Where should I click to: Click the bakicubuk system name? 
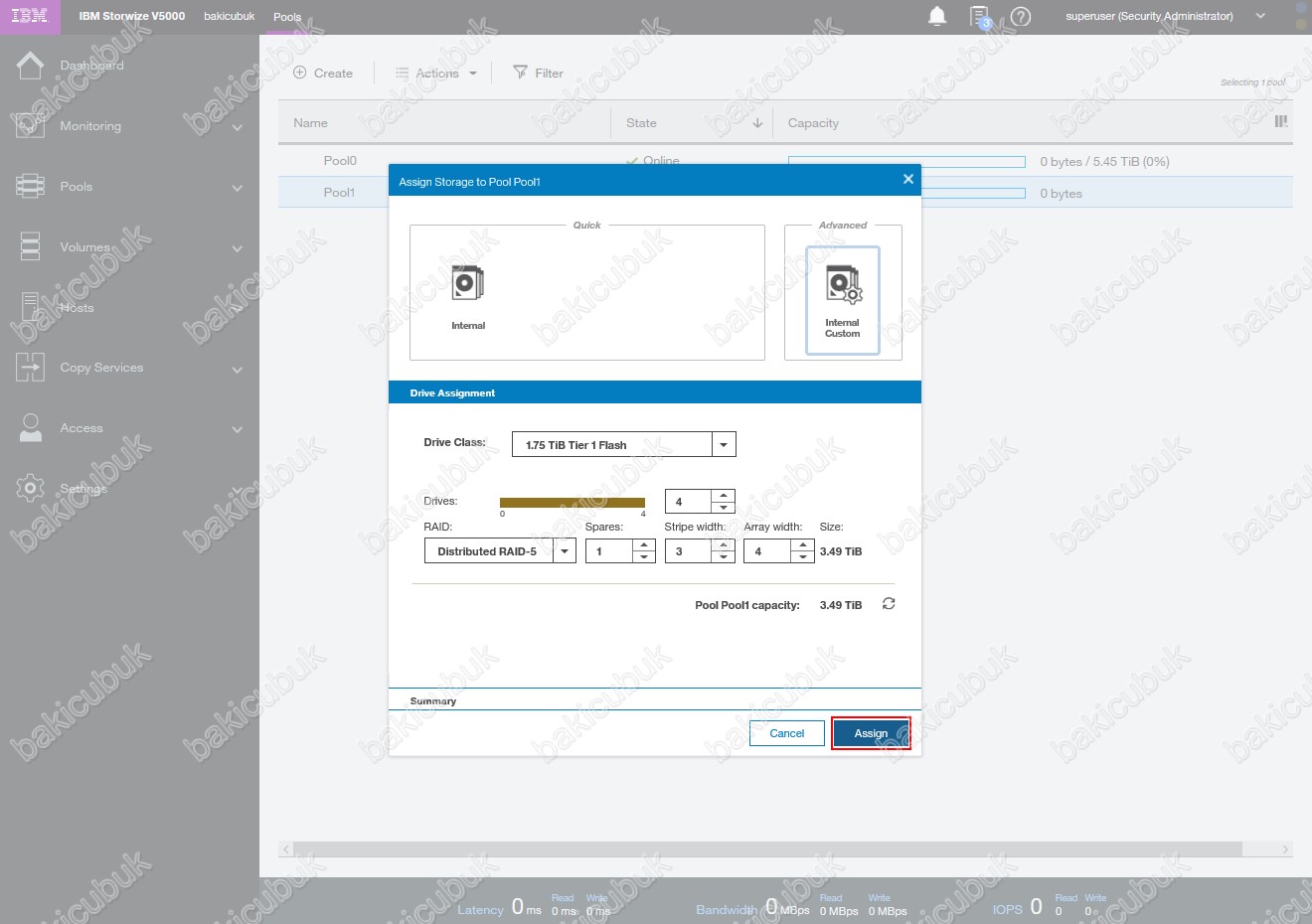point(230,16)
